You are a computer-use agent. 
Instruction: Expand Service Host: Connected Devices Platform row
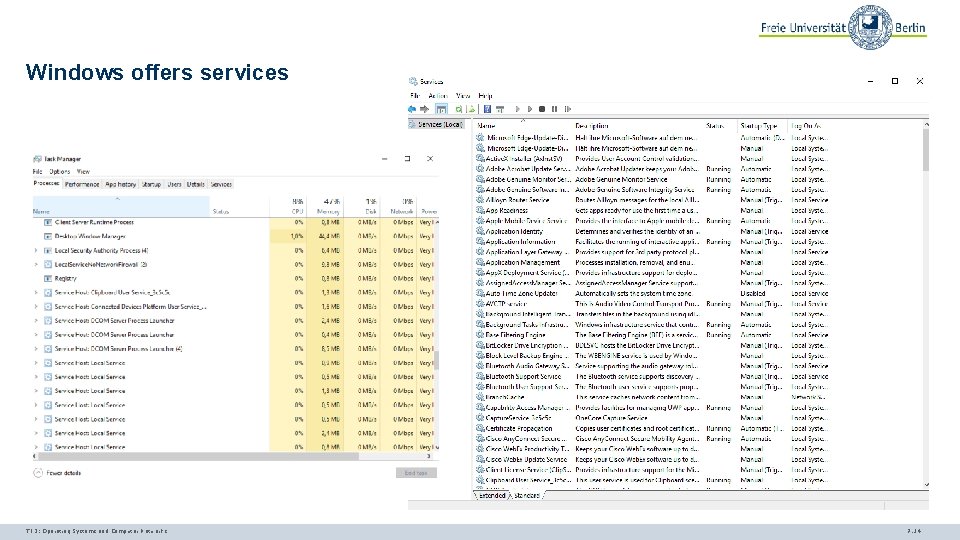pos(36,307)
